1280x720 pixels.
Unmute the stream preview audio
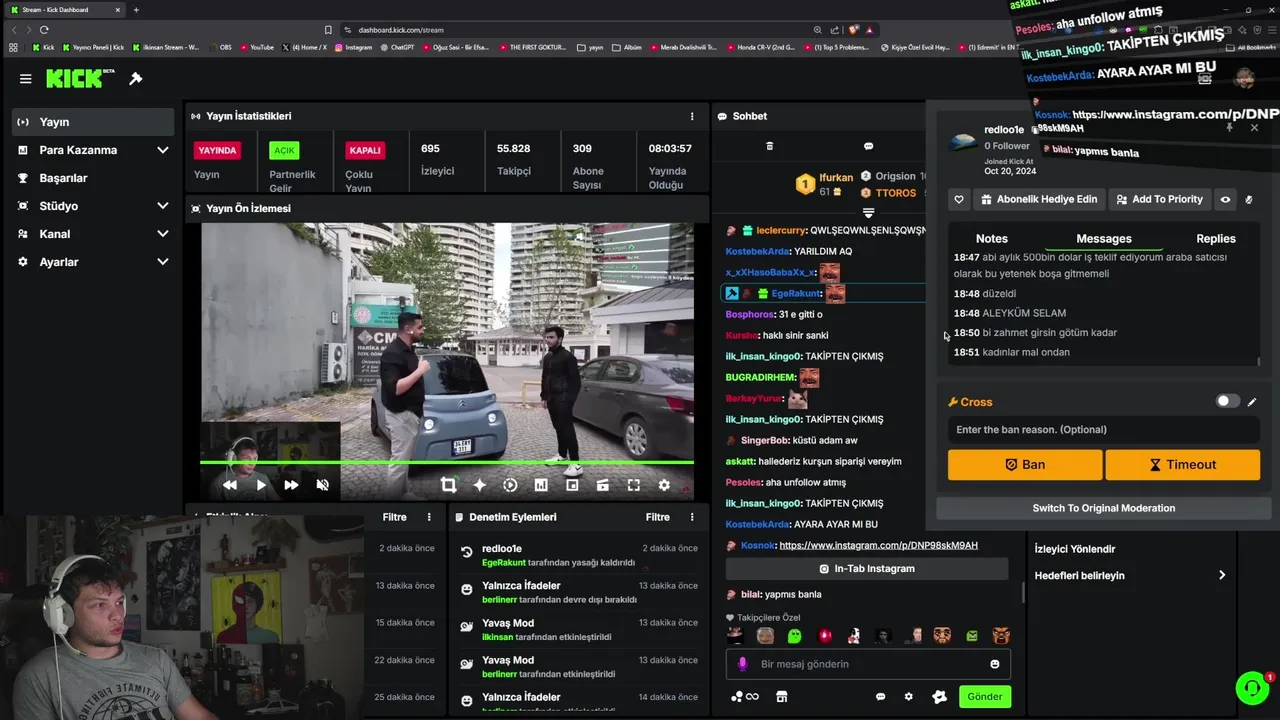[x=322, y=485]
